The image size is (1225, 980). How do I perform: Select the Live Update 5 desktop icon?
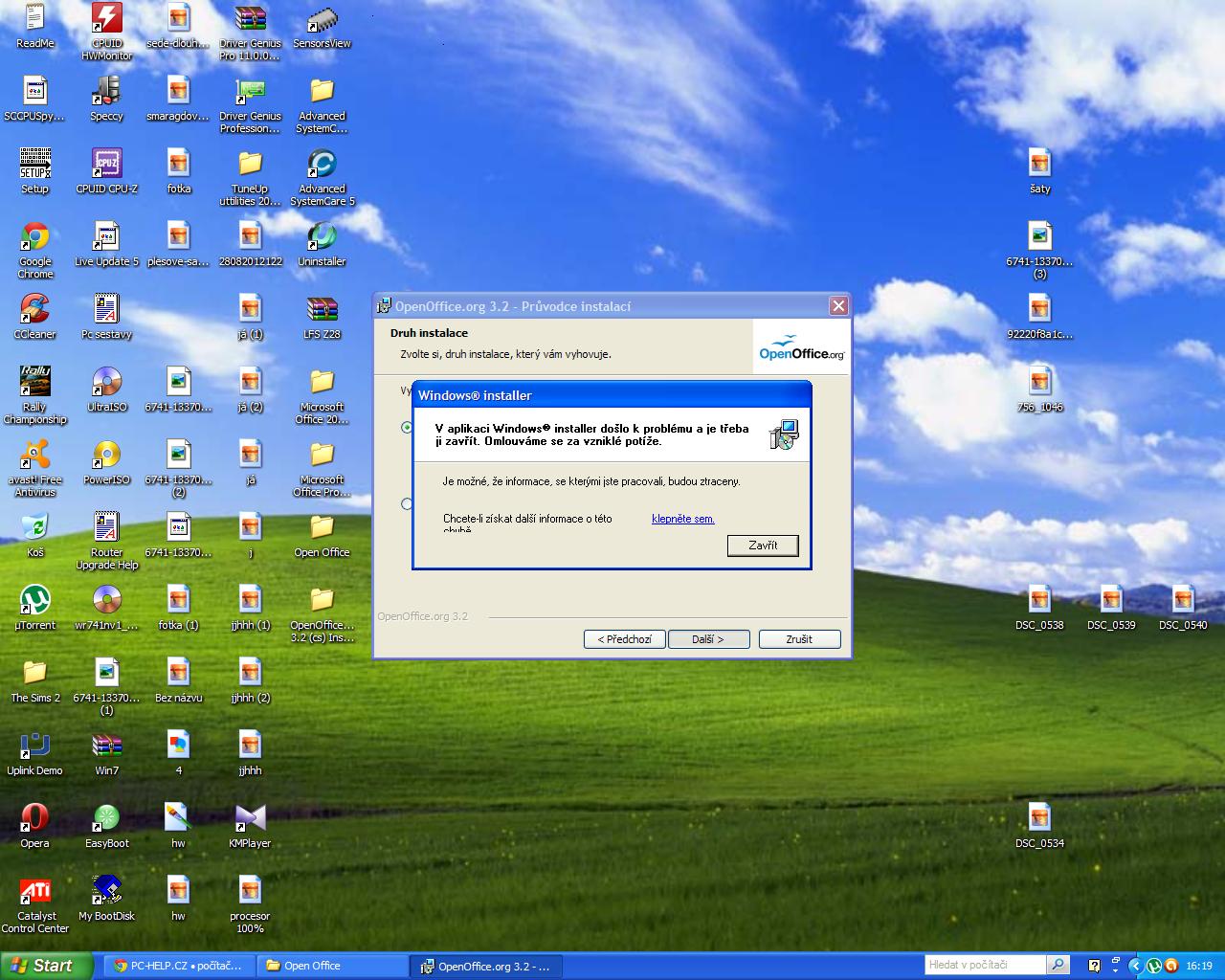[x=107, y=244]
